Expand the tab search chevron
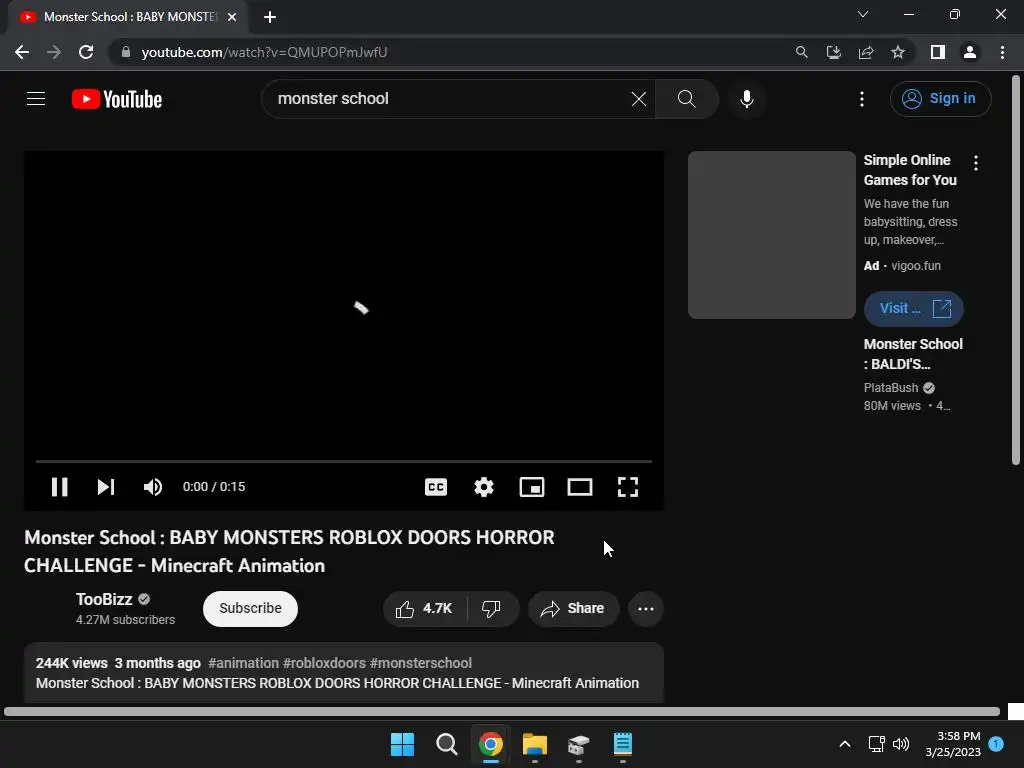 (863, 14)
